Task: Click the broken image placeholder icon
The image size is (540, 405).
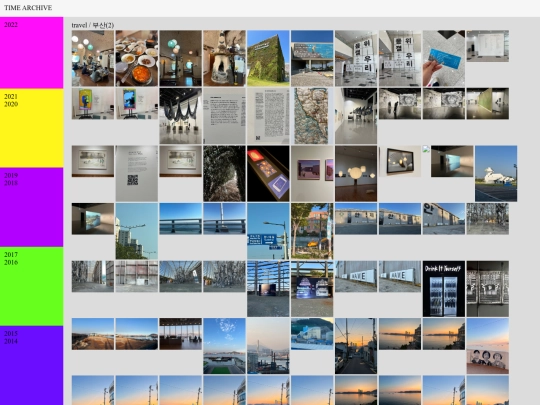Action: [426, 149]
